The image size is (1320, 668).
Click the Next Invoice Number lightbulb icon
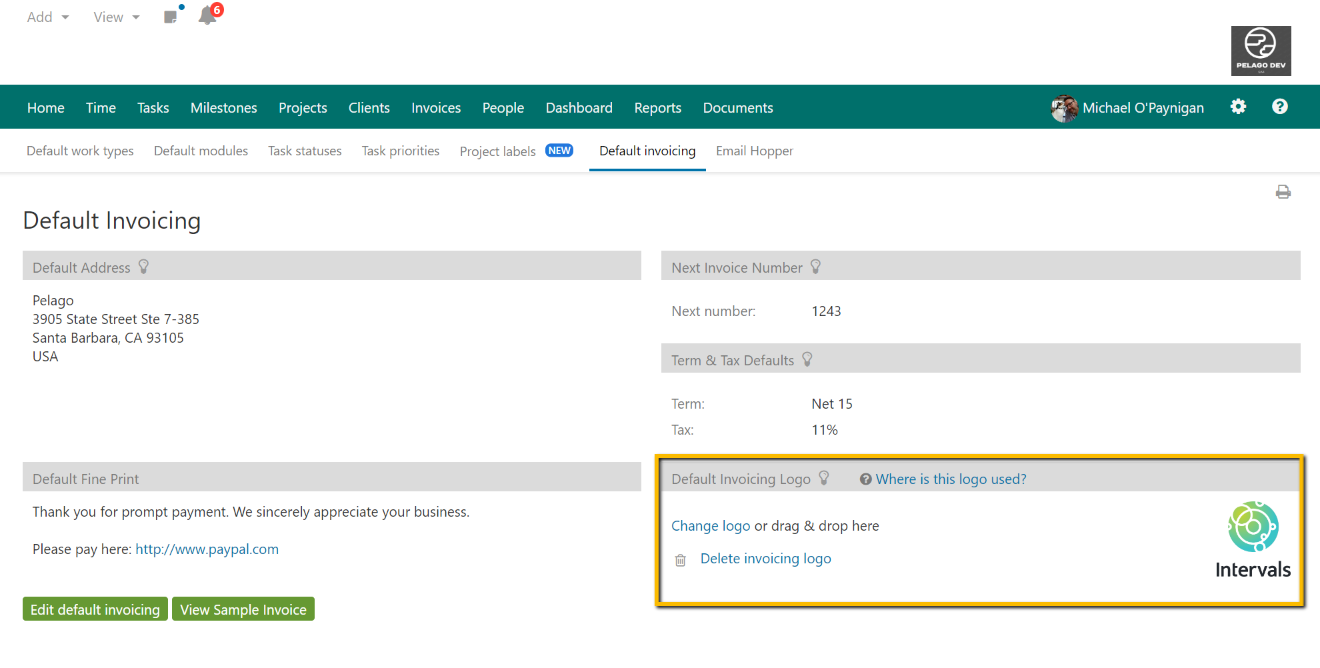point(816,267)
